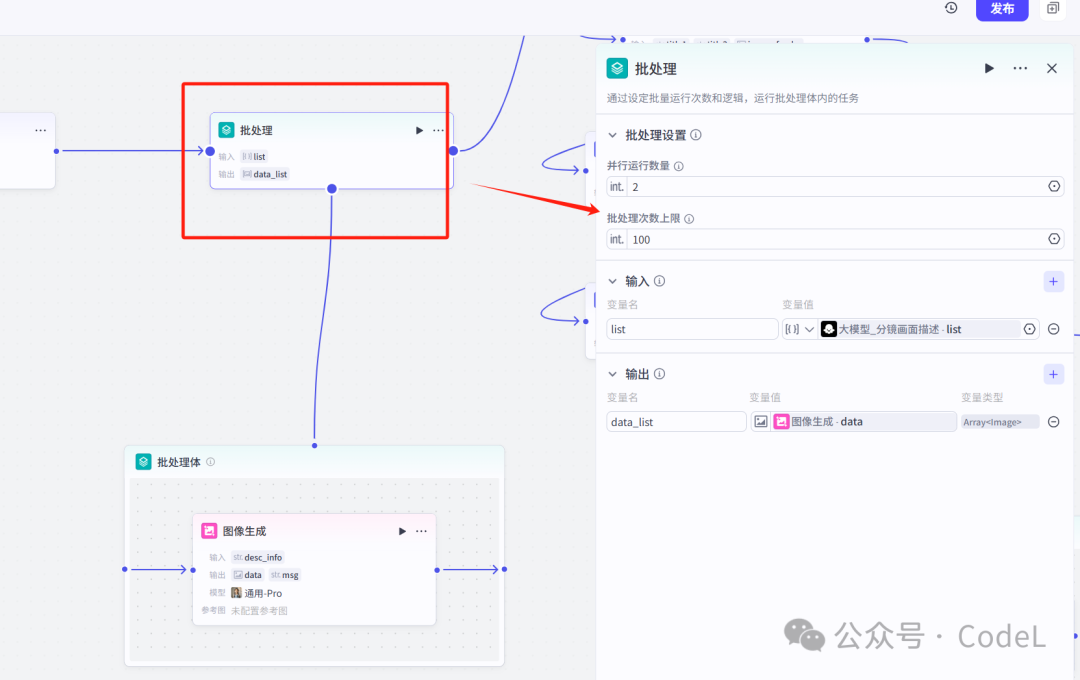
Task: Click the pink 图像生成 node icon
Action: point(209,530)
